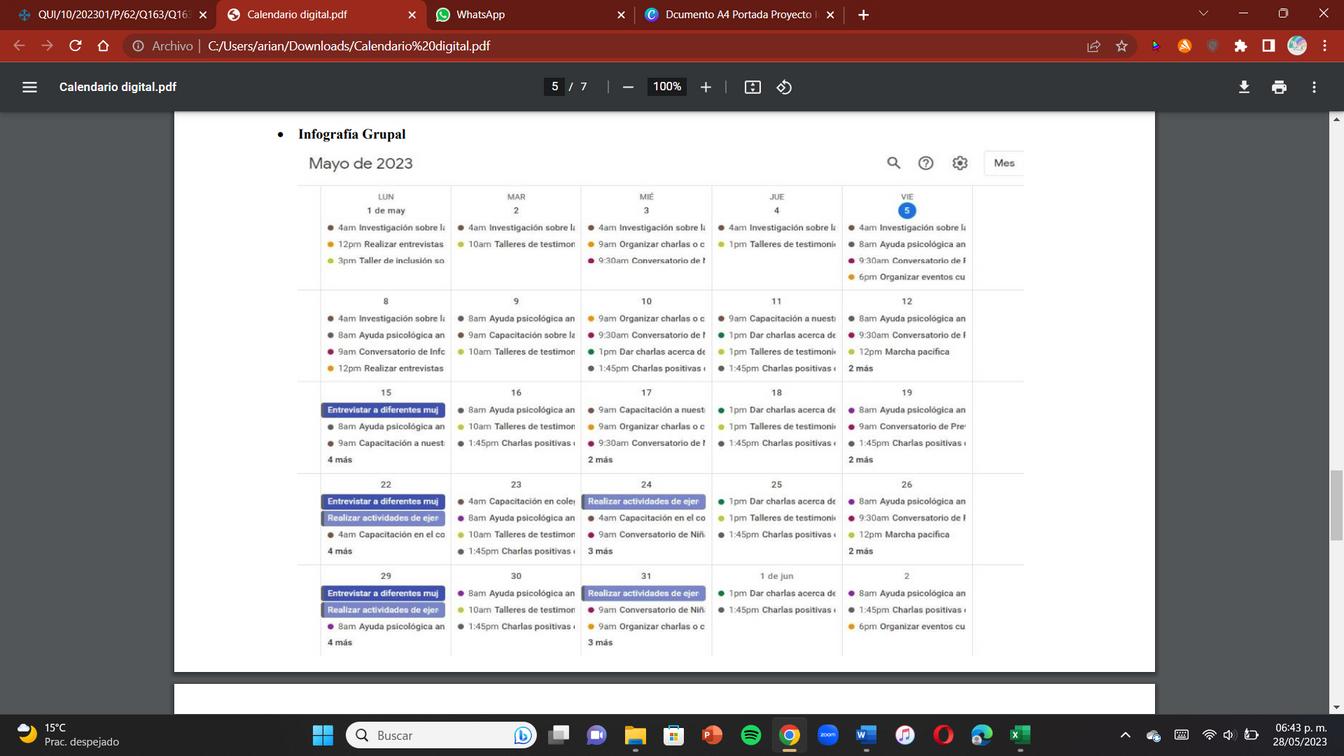This screenshot has width=1344, height=756.
Task: Open OneDrive cloud tray icon
Action: coord(1153,735)
